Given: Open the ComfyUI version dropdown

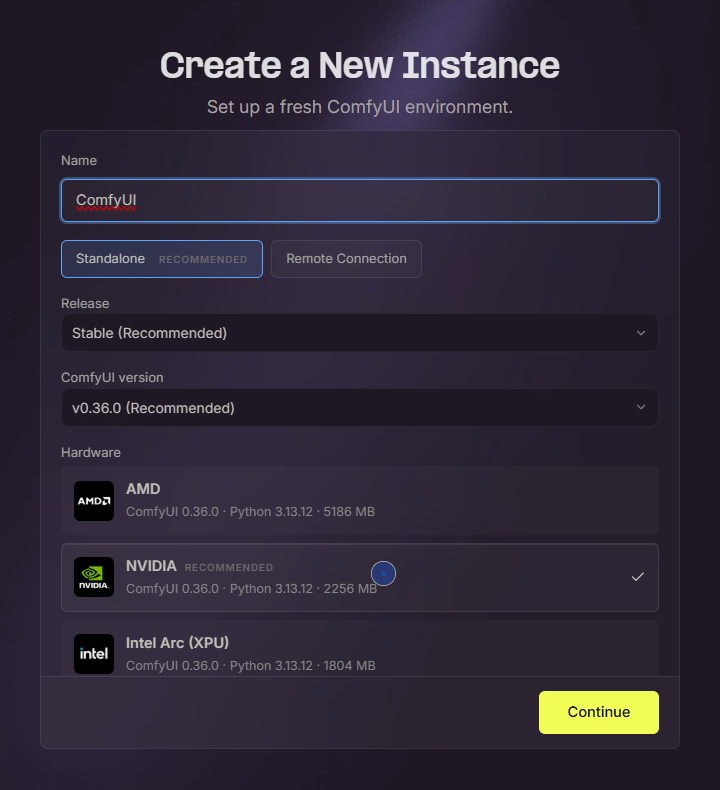Looking at the screenshot, I should (360, 408).
